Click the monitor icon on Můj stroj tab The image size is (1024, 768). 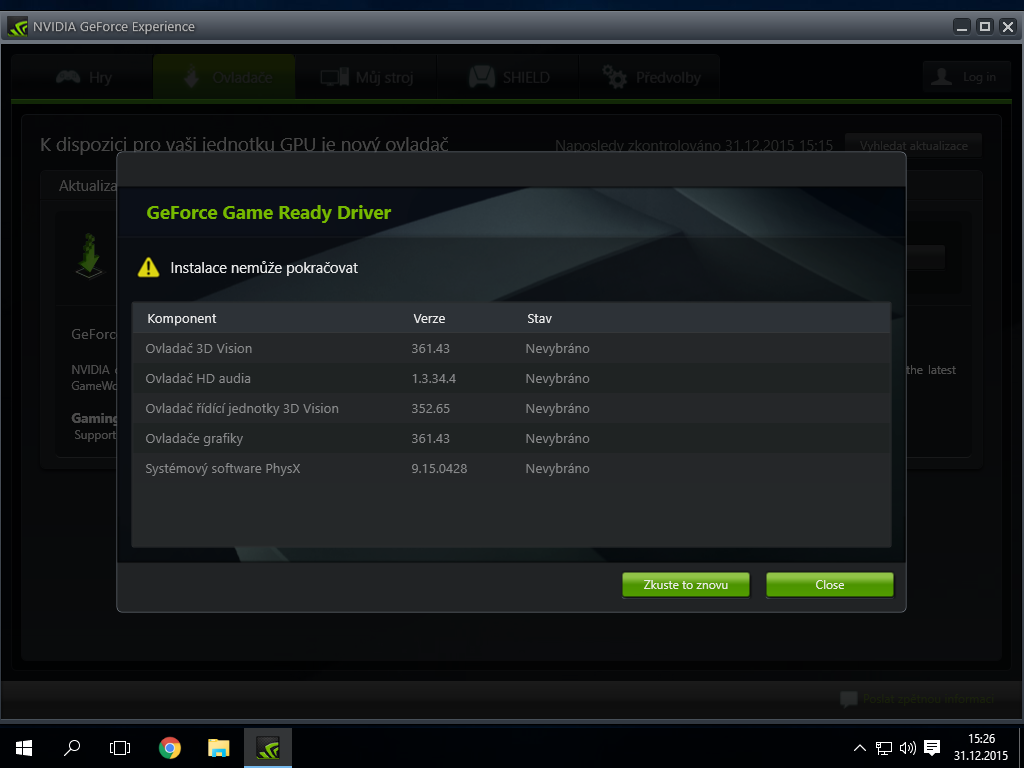pyautogui.click(x=334, y=78)
